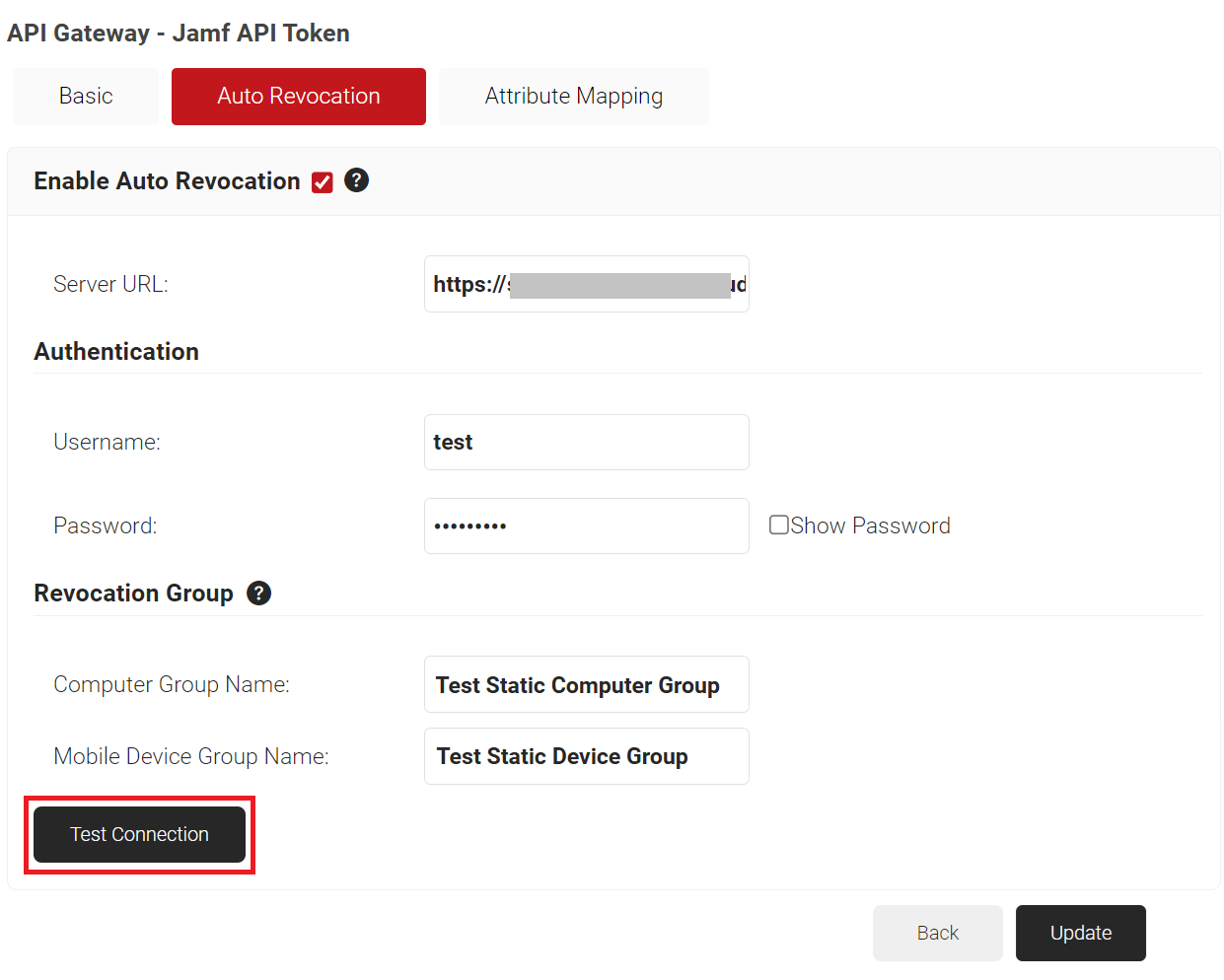Click the 'Revocation Group' heading text
The height and width of the screenshot is (980, 1224).
[x=133, y=594]
